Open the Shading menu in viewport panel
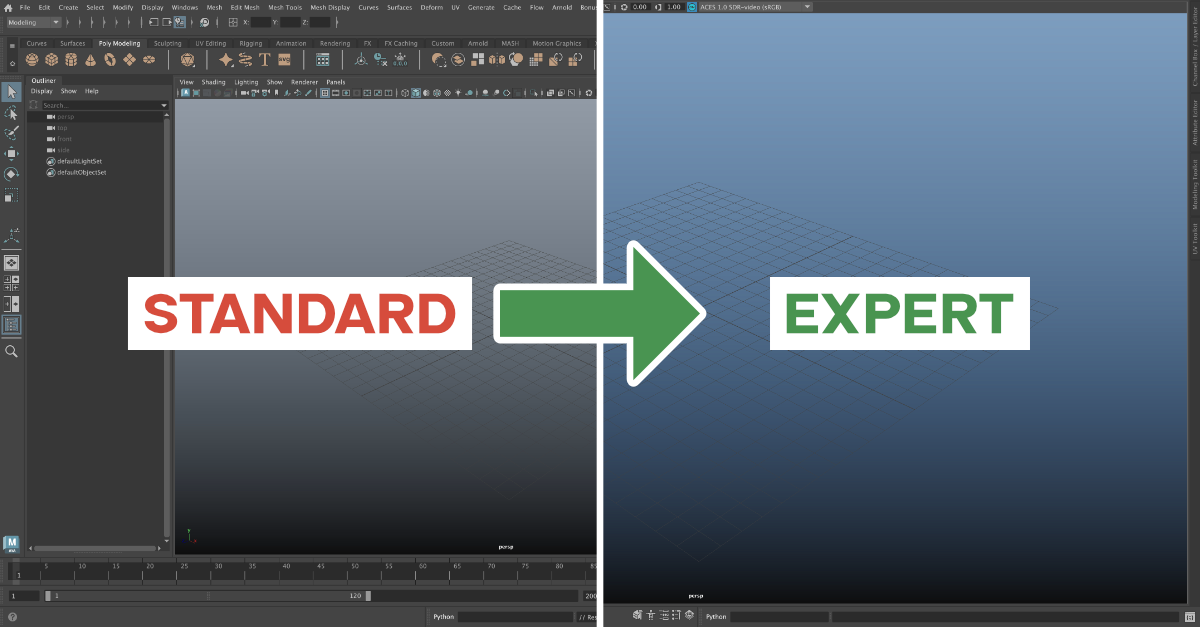This screenshot has height=627, width=1200. 214,82
